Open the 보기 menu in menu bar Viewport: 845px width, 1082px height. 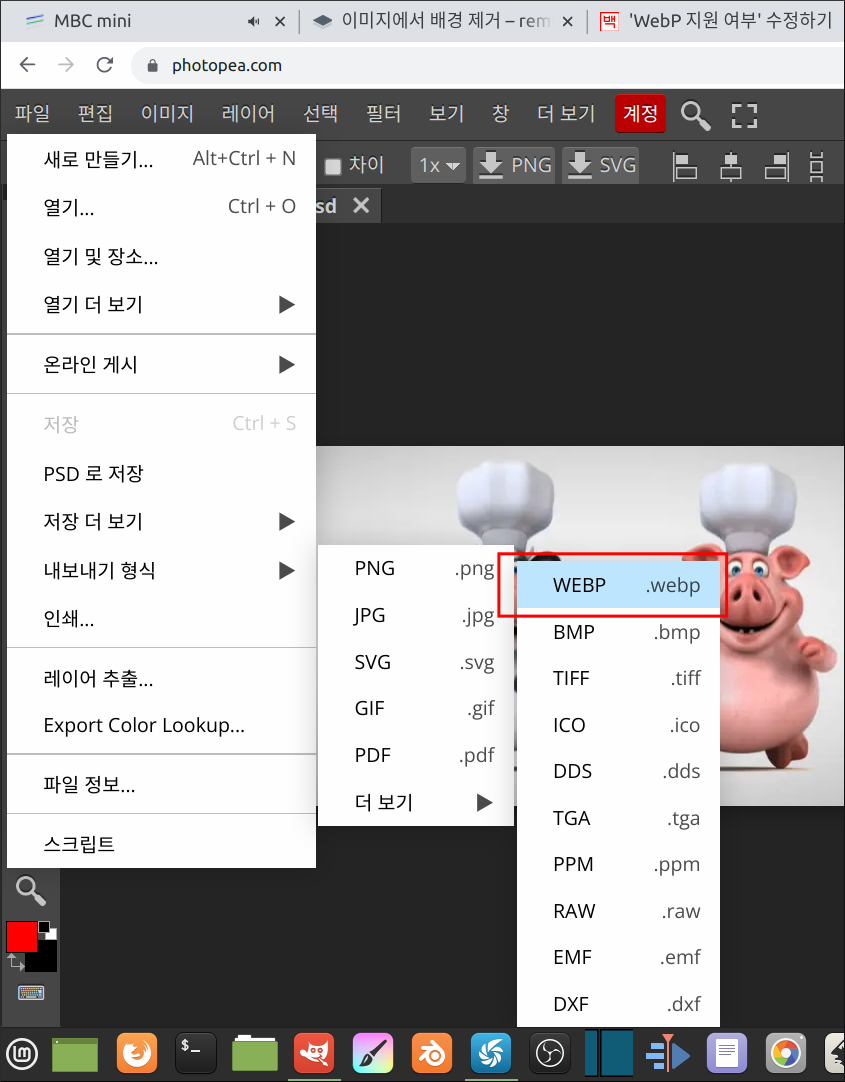446,113
